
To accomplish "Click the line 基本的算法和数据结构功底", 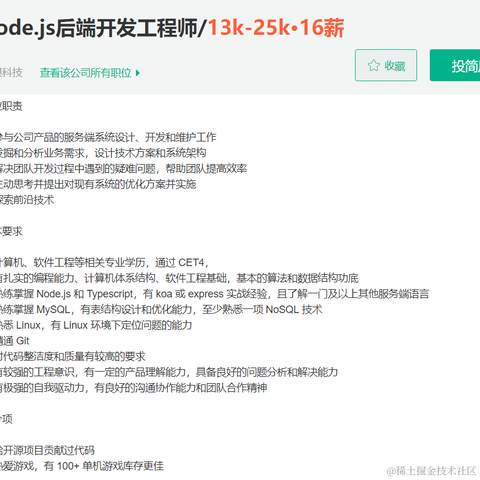I will point(179,278).
